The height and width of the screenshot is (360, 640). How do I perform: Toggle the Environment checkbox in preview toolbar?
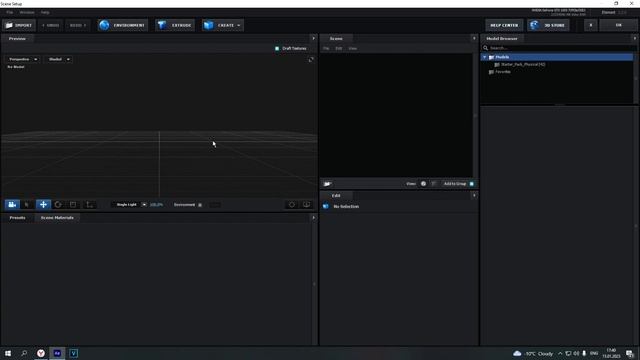(200, 205)
